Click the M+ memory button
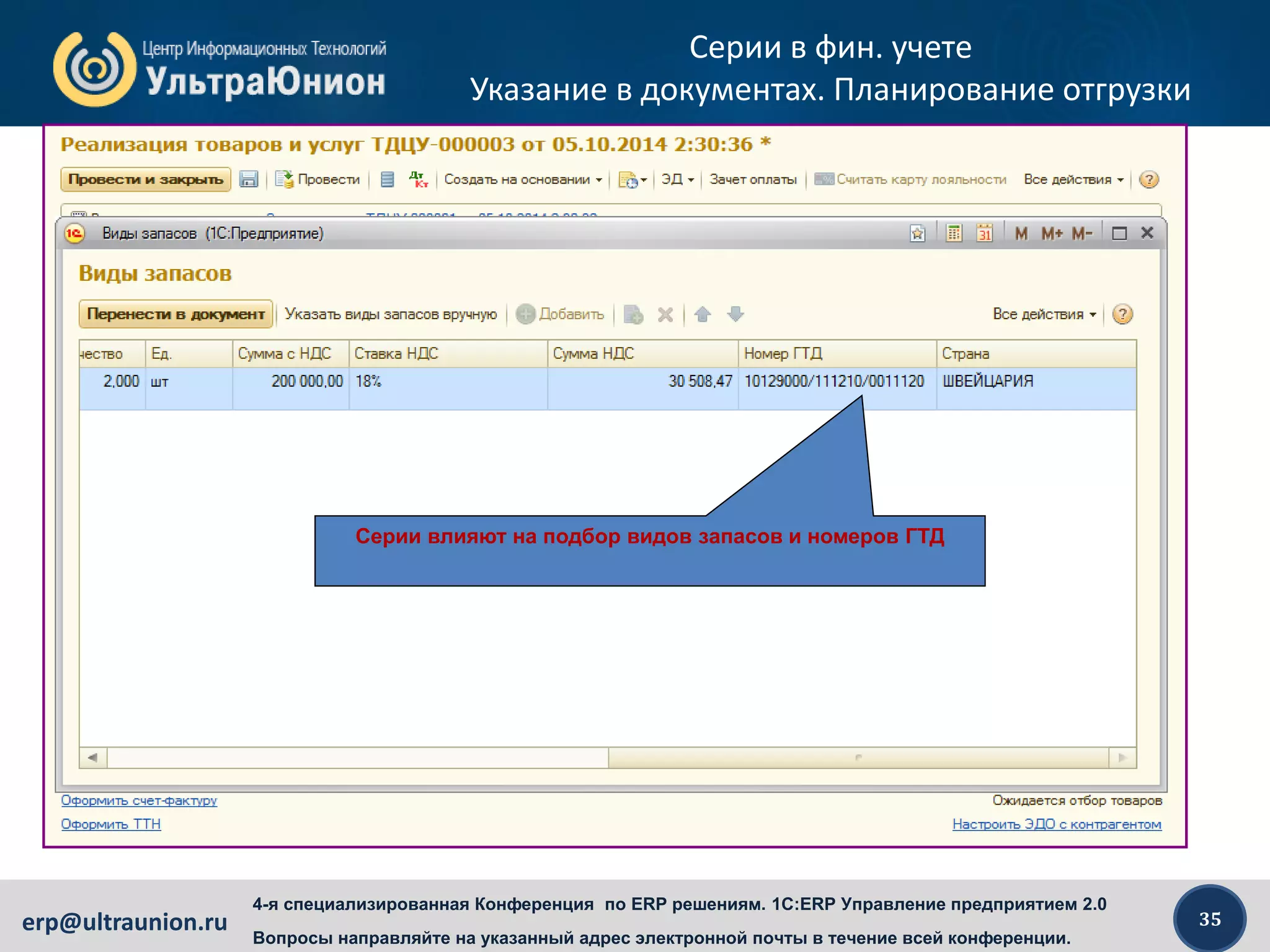The width and height of the screenshot is (1270, 952). (x=1052, y=234)
